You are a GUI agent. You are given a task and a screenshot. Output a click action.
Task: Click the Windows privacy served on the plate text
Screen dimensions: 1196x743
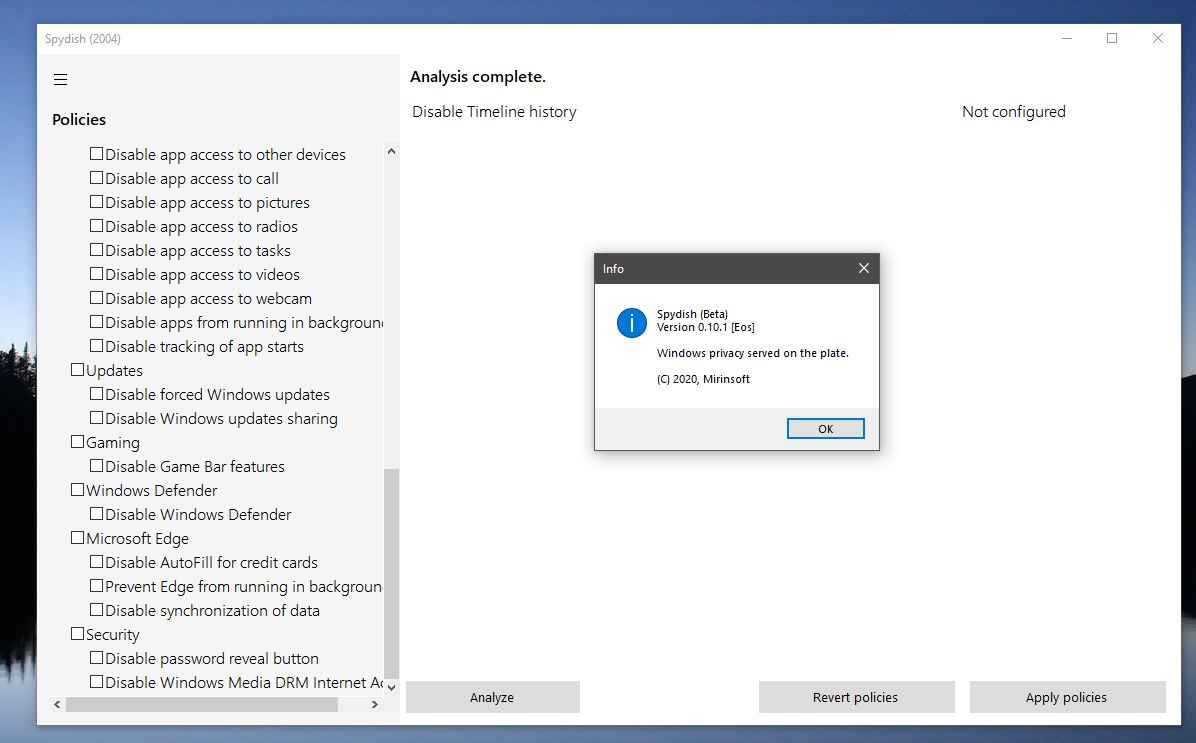[x=753, y=353]
